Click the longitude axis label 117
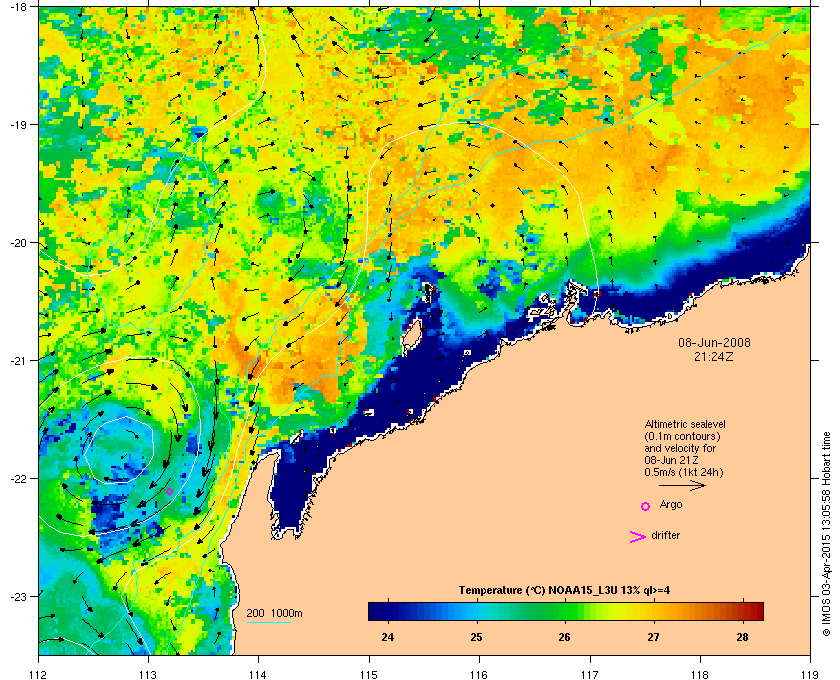The width and height of the screenshot is (840, 680). point(590,674)
